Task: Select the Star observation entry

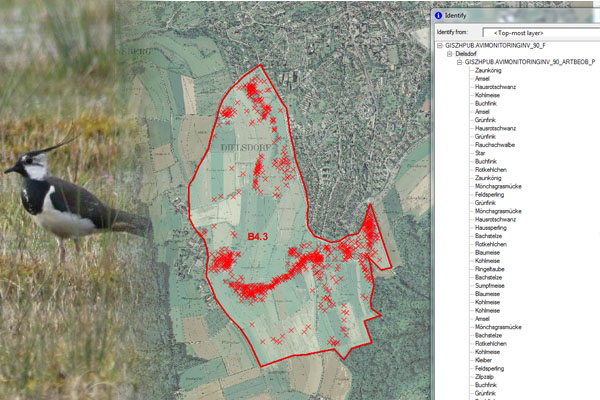Action: tap(480, 153)
